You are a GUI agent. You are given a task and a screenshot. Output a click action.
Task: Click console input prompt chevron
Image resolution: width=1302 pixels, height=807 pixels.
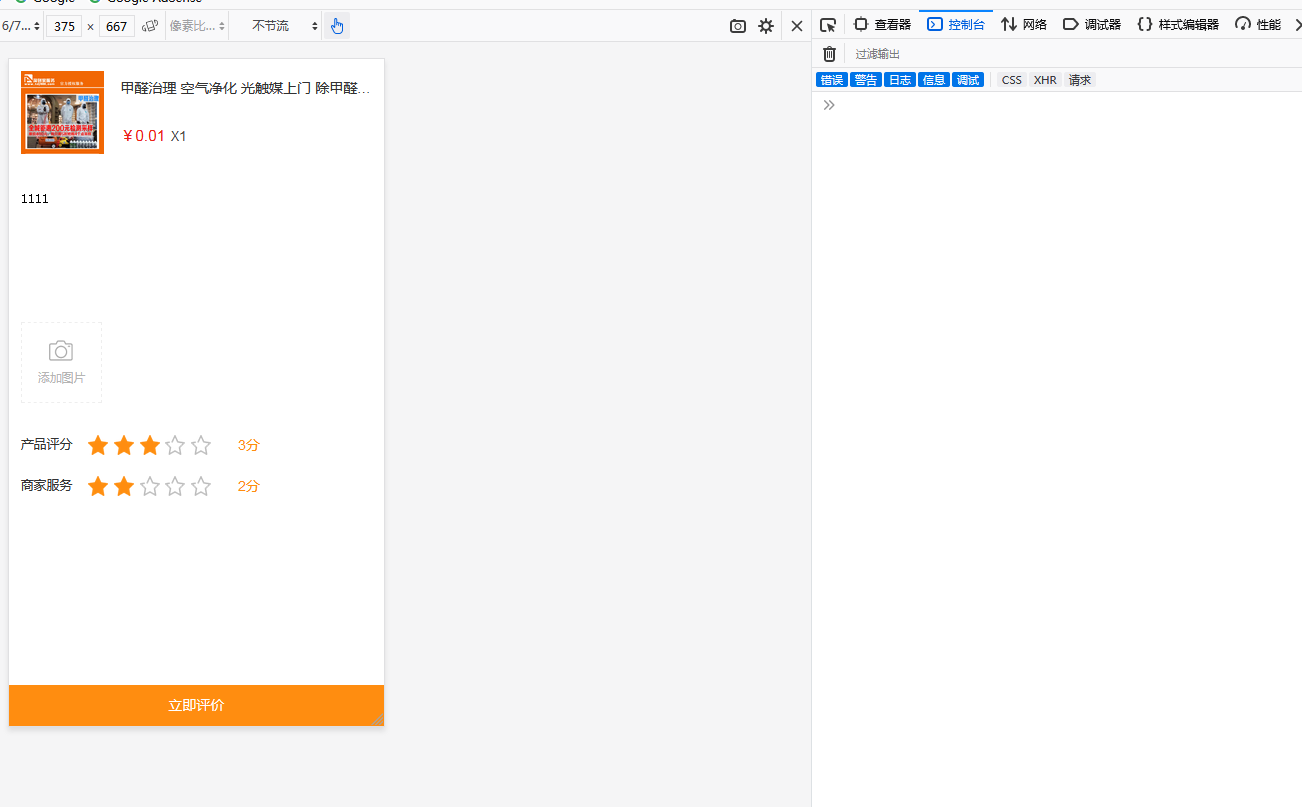(x=829, y=105)
